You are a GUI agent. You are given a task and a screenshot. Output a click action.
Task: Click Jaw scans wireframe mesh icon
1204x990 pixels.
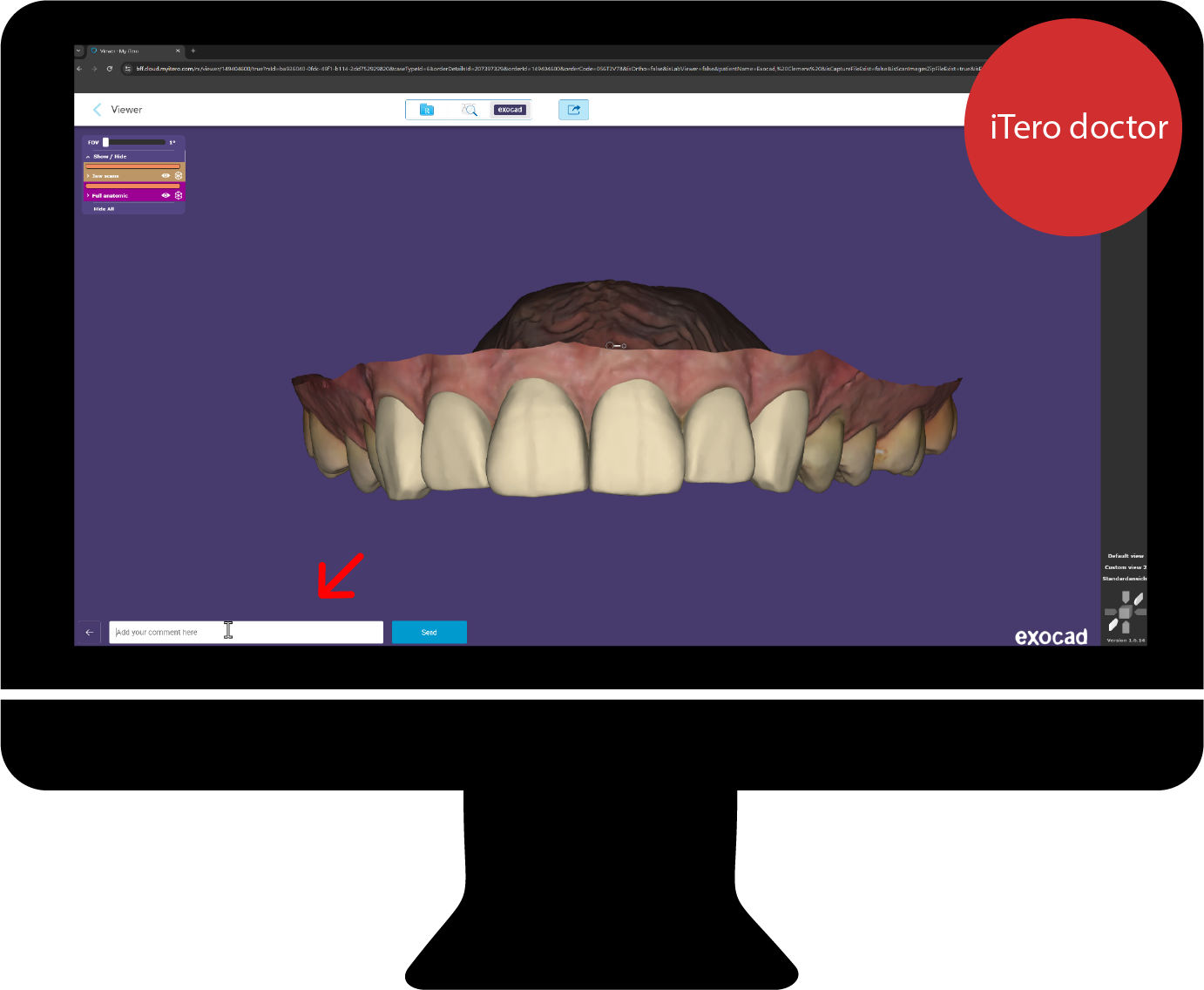tap(179, 176)
